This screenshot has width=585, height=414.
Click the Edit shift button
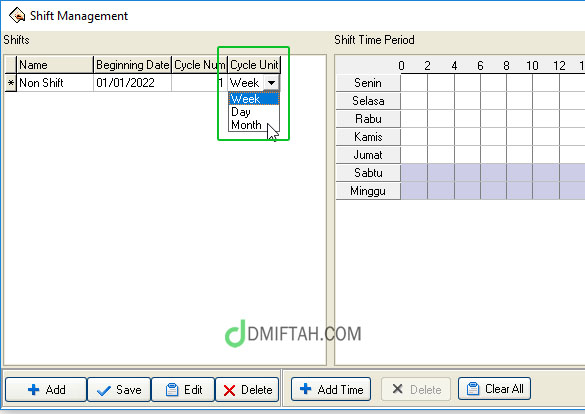tap(183, 389)
